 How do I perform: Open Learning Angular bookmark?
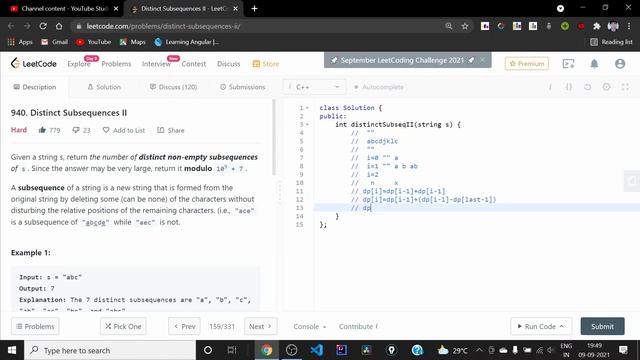point(187,42)
